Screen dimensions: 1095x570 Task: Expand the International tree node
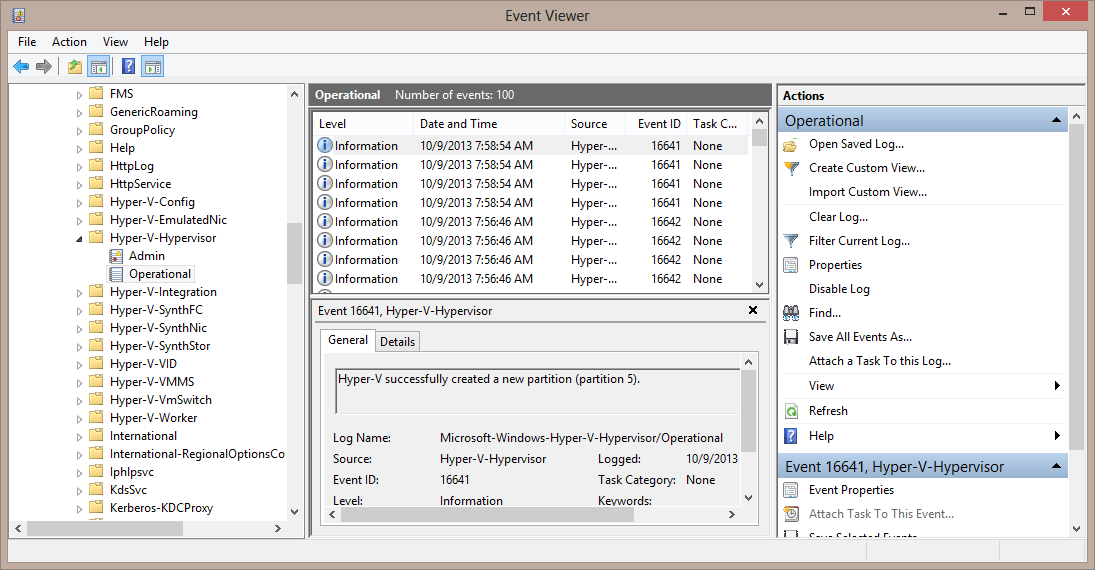click(79, 437)
